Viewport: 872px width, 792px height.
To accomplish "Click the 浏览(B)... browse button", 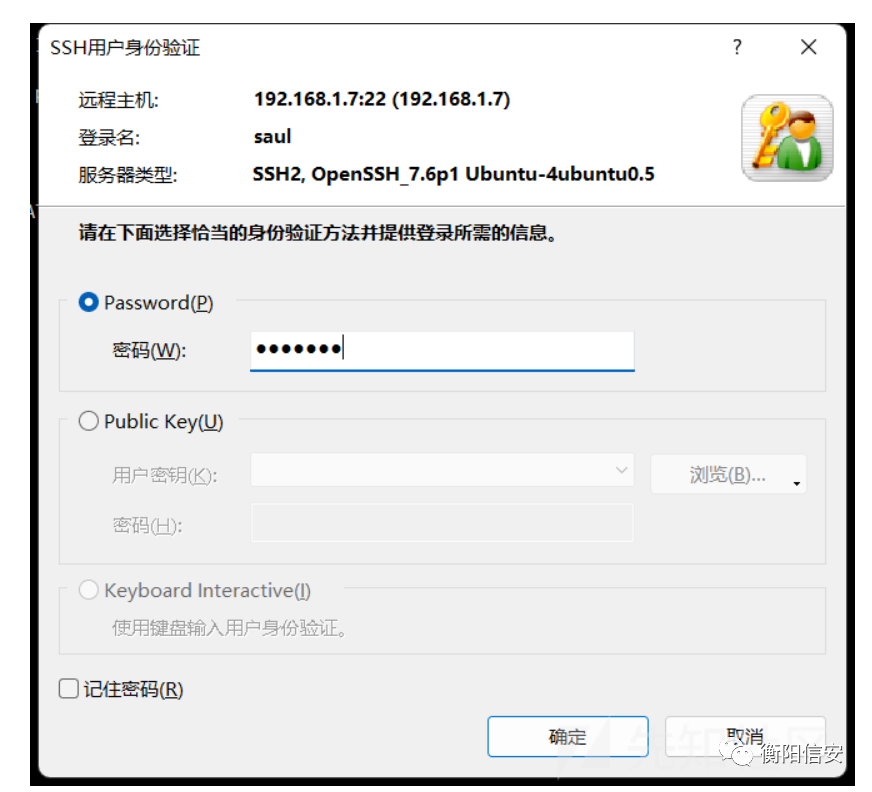I will tap(727, 474).
